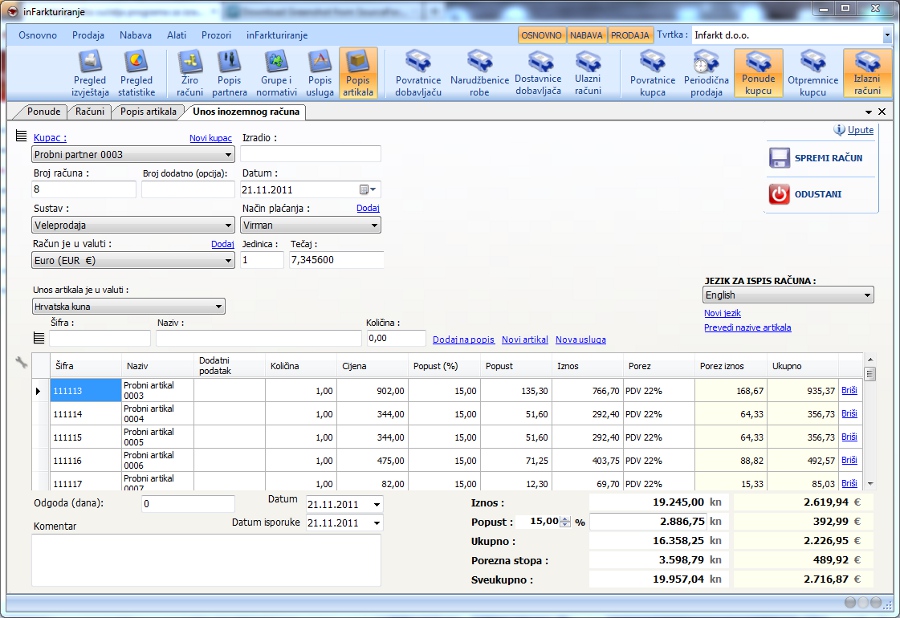Click the Novi artikal link

point(525,339)
